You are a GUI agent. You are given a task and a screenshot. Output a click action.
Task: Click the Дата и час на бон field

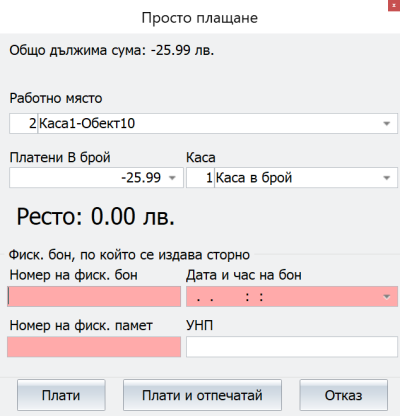pos(292,297)
